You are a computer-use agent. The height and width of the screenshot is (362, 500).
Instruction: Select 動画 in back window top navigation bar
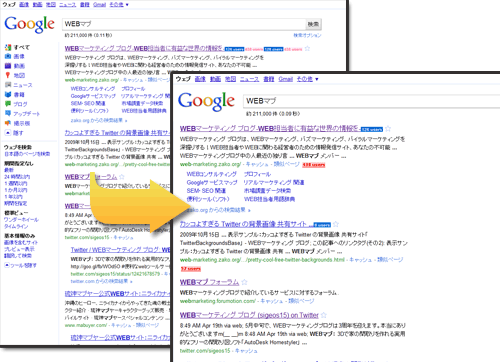pyautogui.click(x=37, y=4)
